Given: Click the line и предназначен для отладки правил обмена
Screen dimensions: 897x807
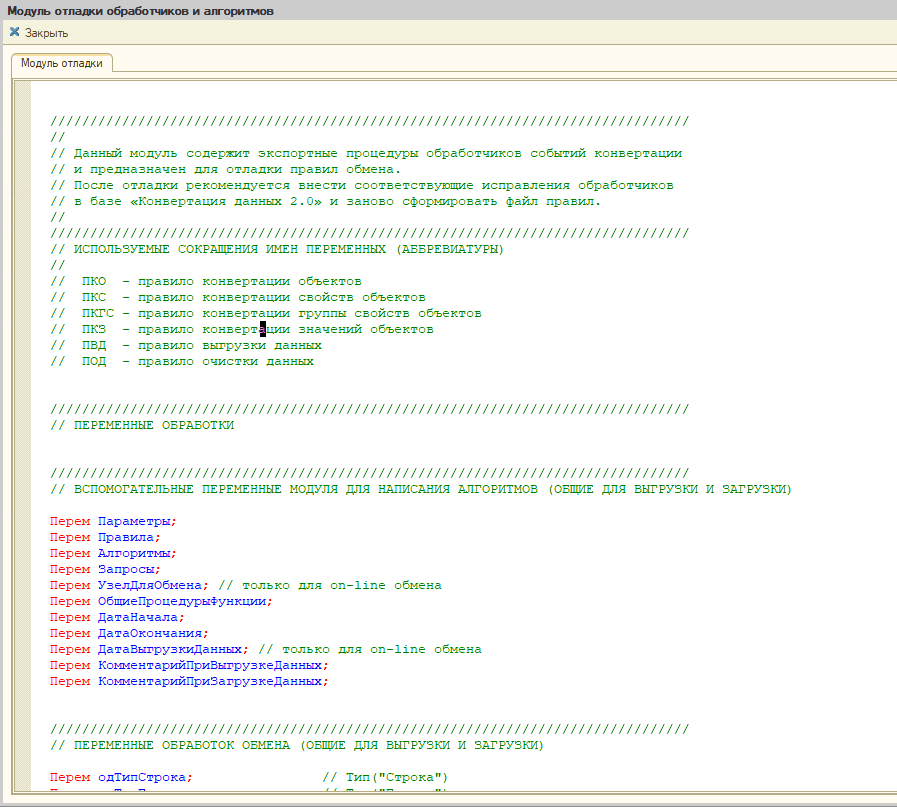Looking at the screenshot, I should (x=225, y=169).
